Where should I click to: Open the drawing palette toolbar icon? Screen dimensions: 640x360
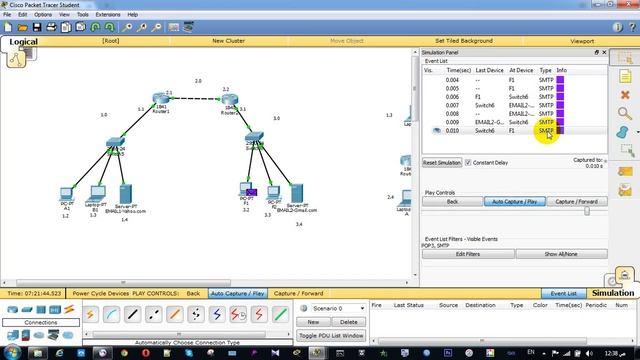pos(173,27)
